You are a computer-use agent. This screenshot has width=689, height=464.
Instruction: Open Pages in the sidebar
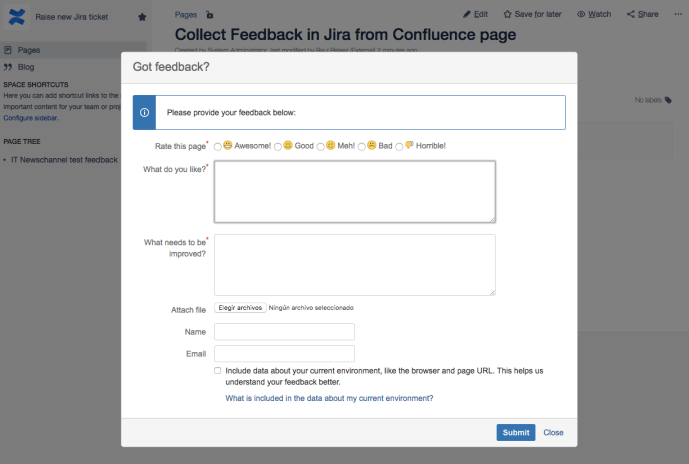[x=29, y=50]
